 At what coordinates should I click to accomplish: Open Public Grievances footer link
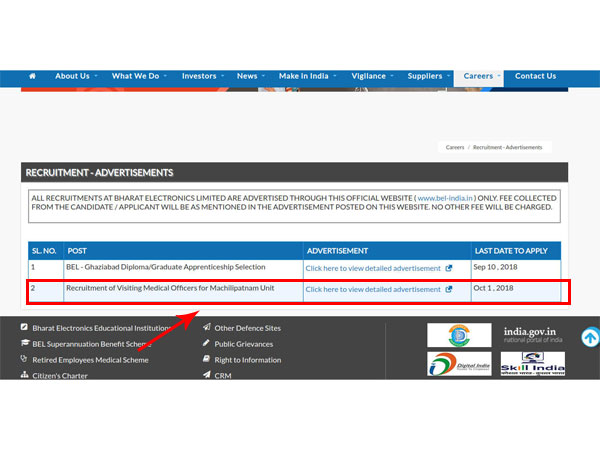[244, 344]
